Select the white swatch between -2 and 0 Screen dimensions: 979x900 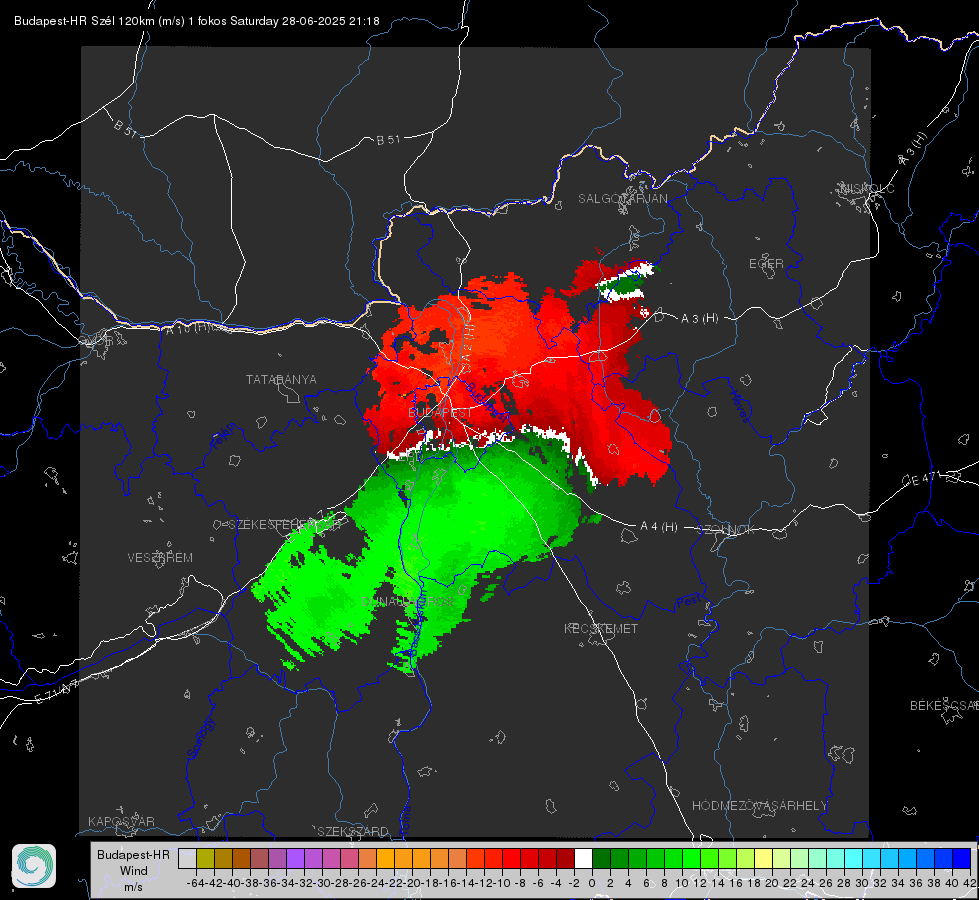[x=583, y=858]
